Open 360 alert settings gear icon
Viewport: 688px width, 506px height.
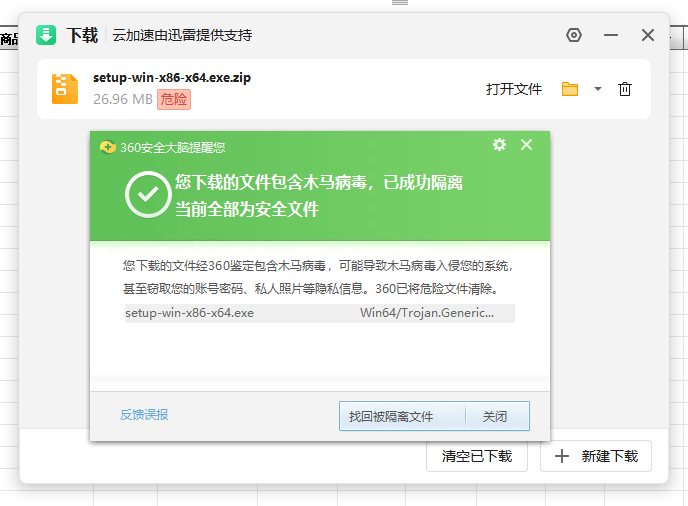(499, 144)
